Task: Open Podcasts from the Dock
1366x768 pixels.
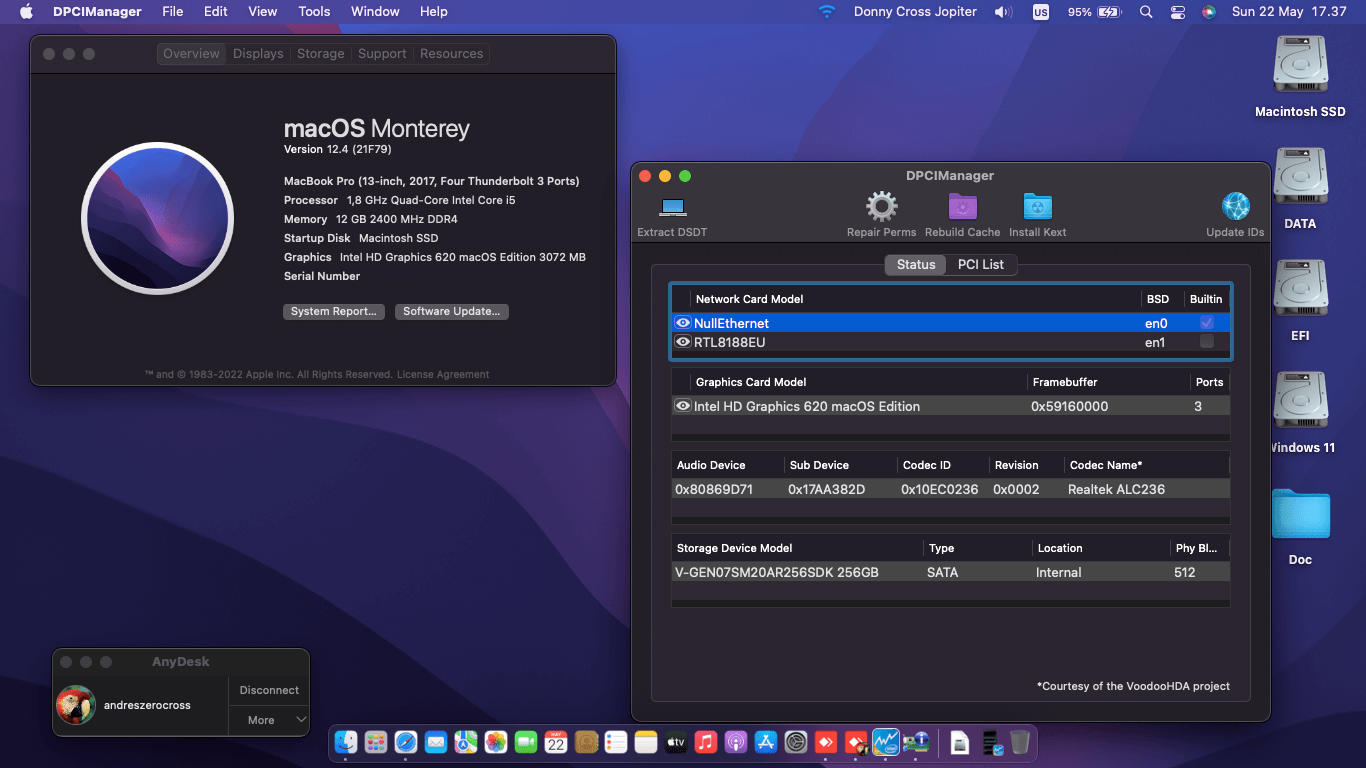Action: pyautogui.click(x=736, y=742)
